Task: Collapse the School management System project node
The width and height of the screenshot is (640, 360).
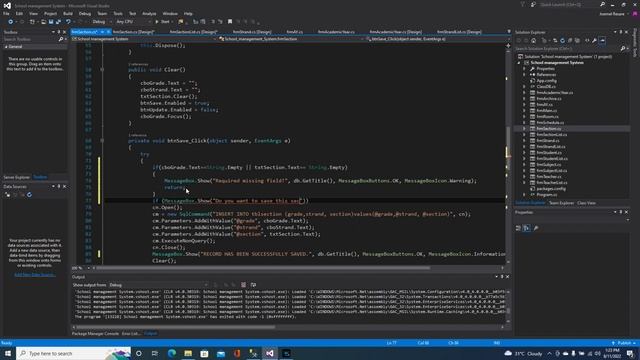Action: click(519, 63)
